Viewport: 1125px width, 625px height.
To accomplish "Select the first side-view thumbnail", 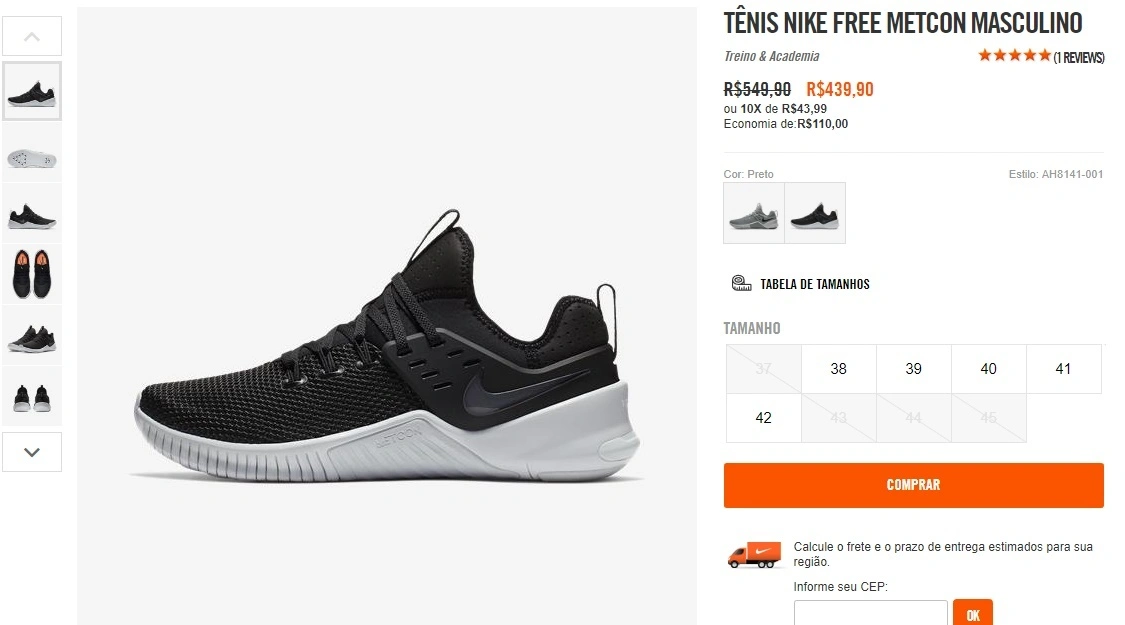I will [x=32, y=90].
